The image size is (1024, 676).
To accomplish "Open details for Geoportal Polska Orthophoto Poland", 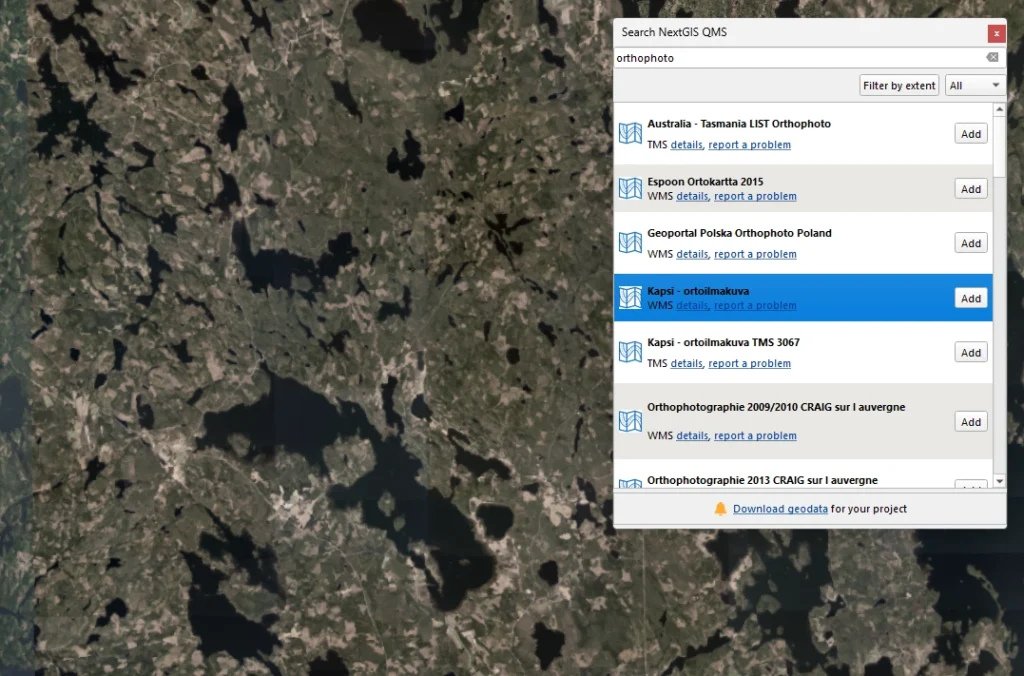I will [692, 254].
